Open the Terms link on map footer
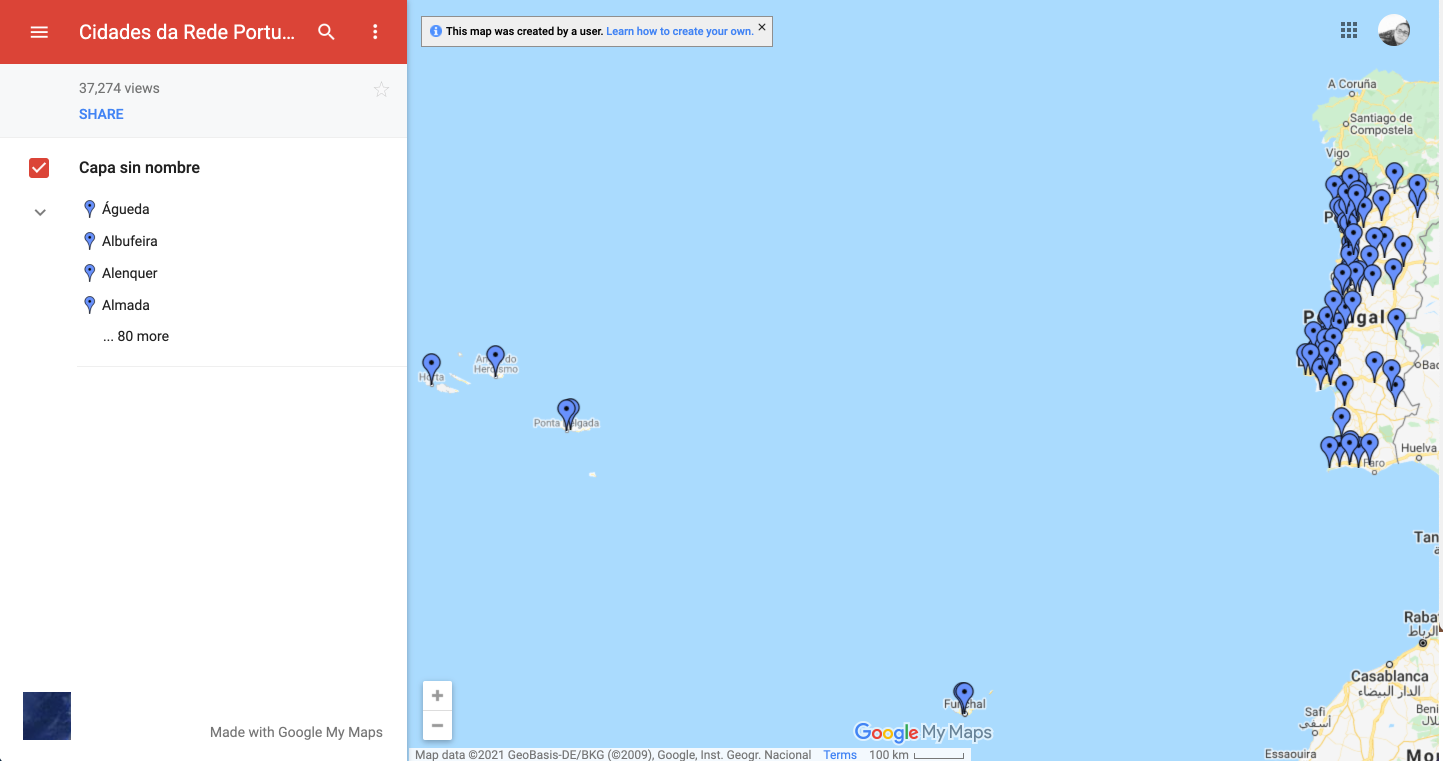 pyautogui.click(x=840, y=755)
